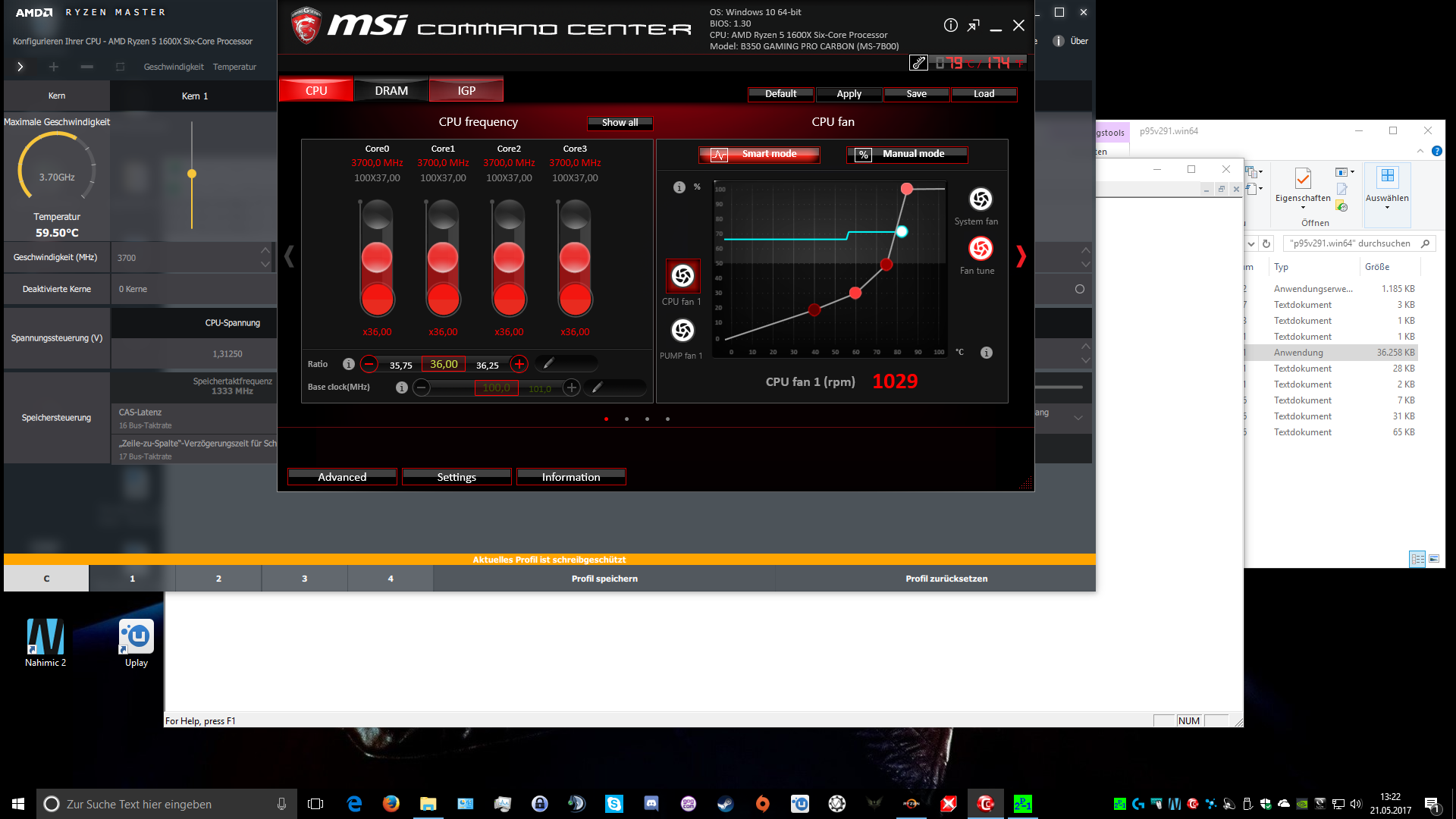Viewport: 1456px width, 819px height.
Task: Click the link icon beside the temperature readout
Action: tap(918, 63)
